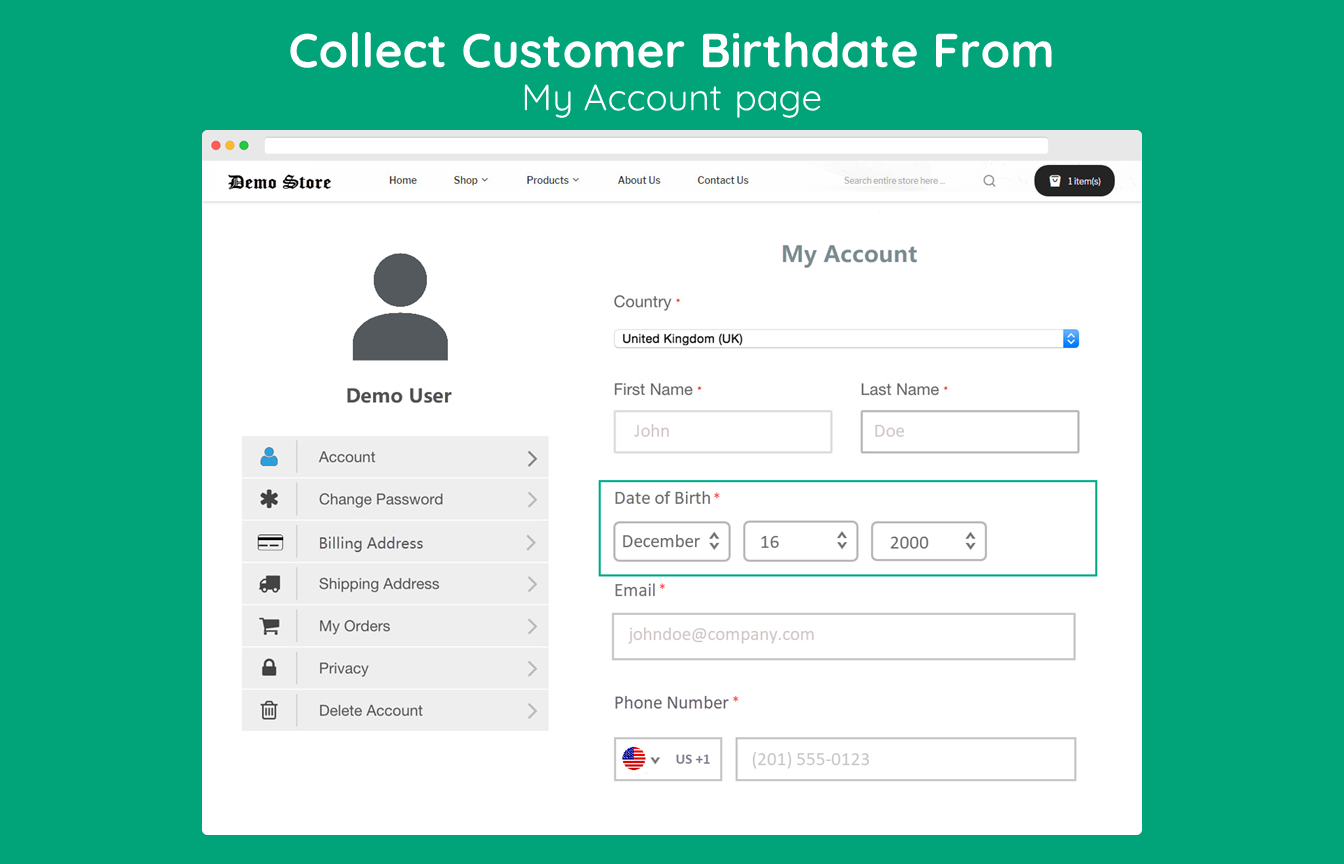1344x864 pixels.
Task: Open the birth year 2000 dropdown
Action: pyautogui.click(x=928, y=541)
